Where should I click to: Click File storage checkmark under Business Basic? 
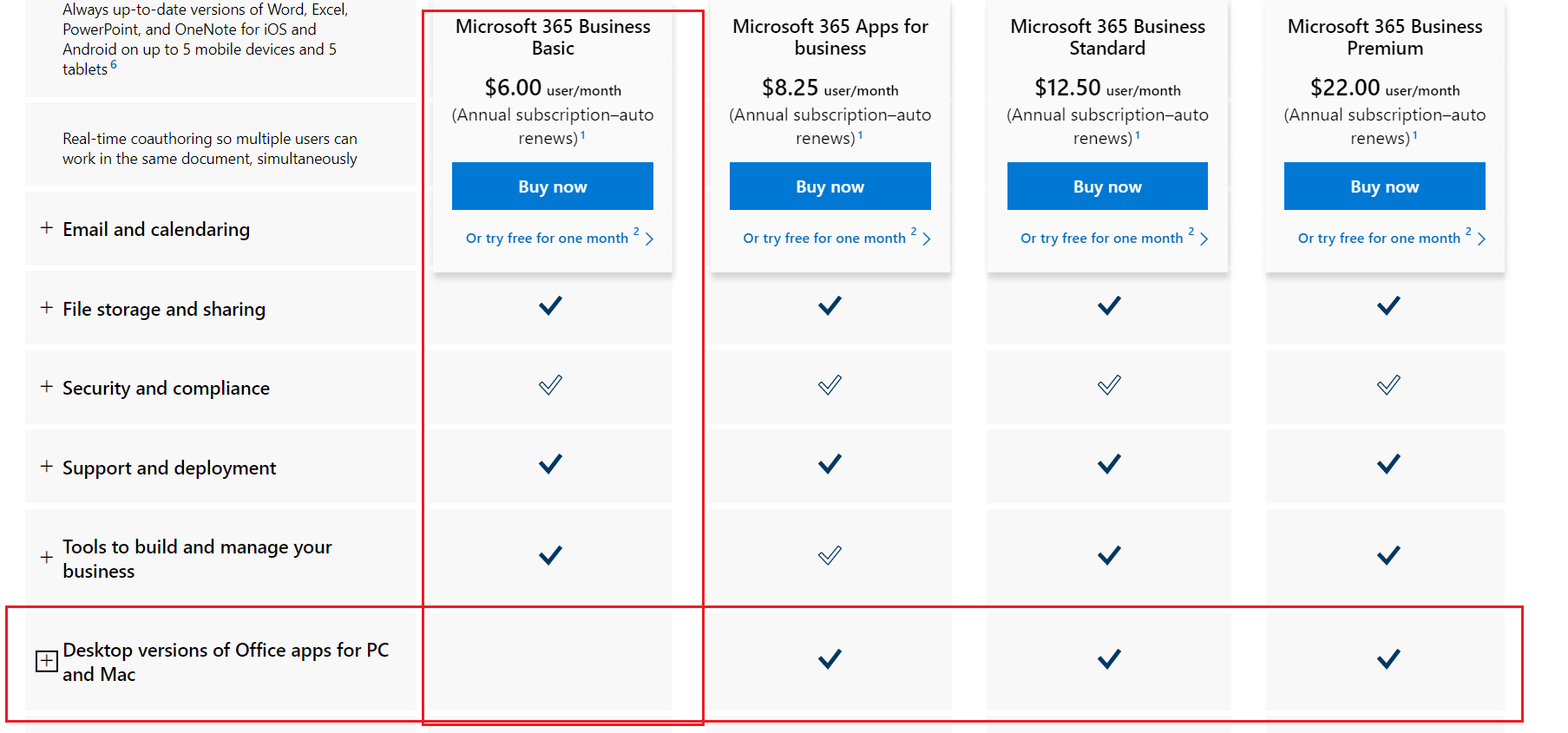coord(550,305)
